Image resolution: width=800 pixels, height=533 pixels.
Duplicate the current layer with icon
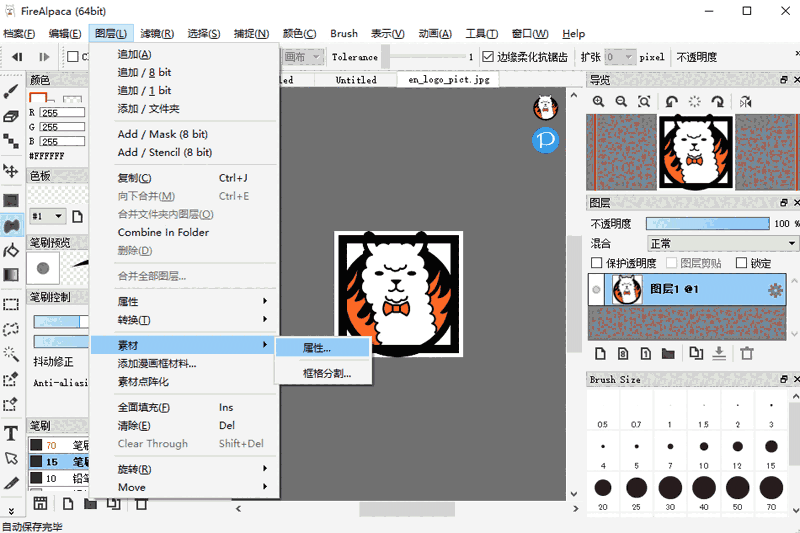pyautogui.click(x=696, y=353)
